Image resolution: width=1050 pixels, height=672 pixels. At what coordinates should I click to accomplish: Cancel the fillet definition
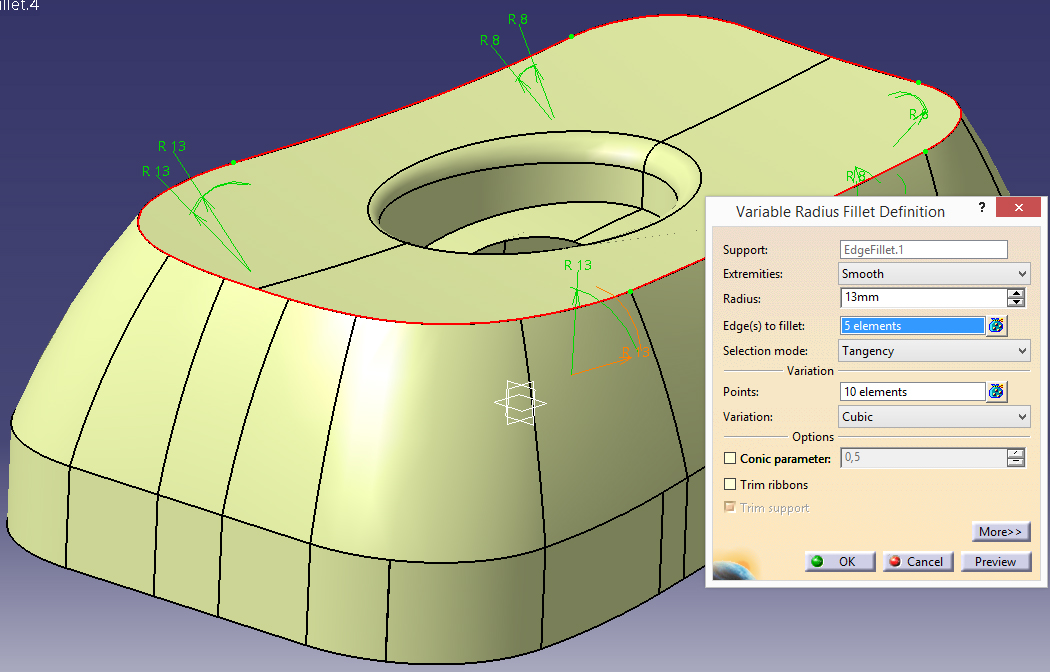click(x=917, y=562)
